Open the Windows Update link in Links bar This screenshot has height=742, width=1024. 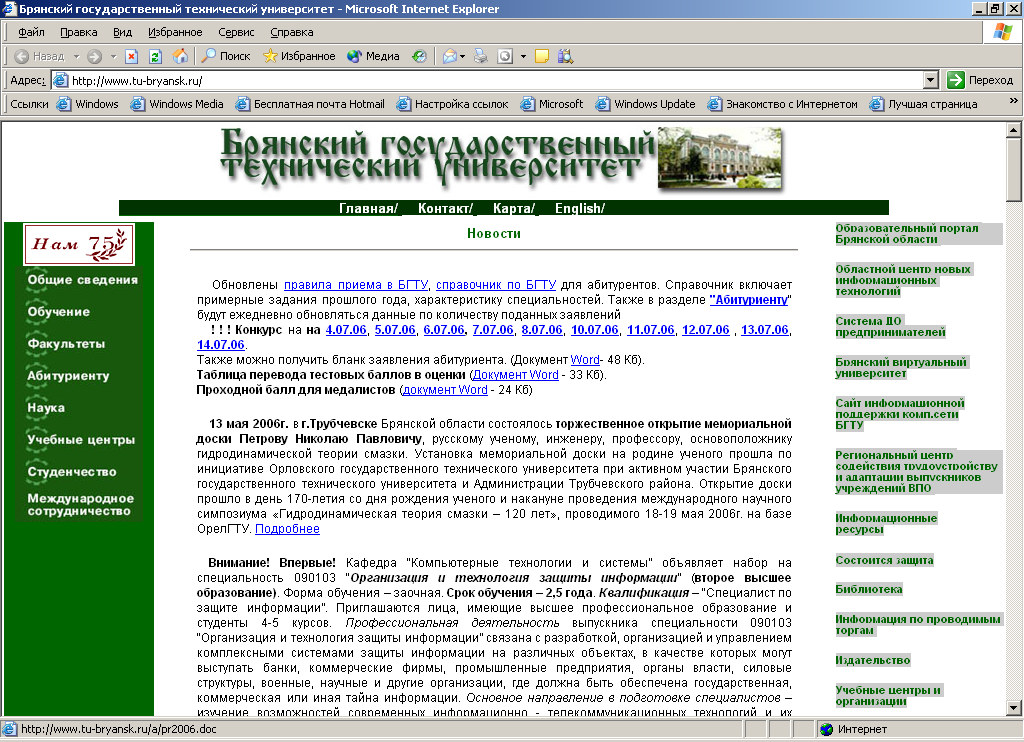click(x=646, y=104)
